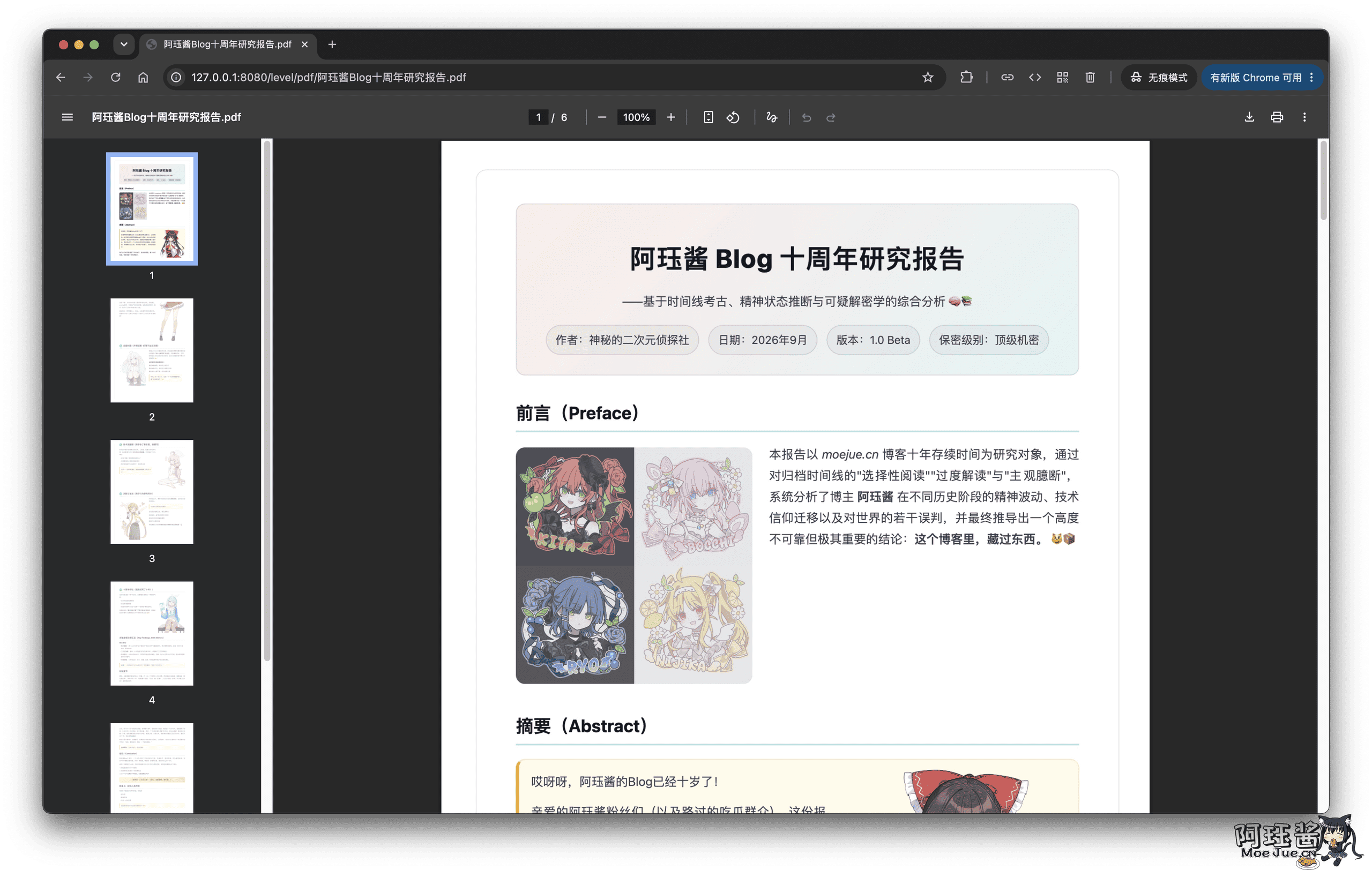This screenshot has width=1372, height=870.
Task: Zoom out with the minus button
Action: click(602, 117)
